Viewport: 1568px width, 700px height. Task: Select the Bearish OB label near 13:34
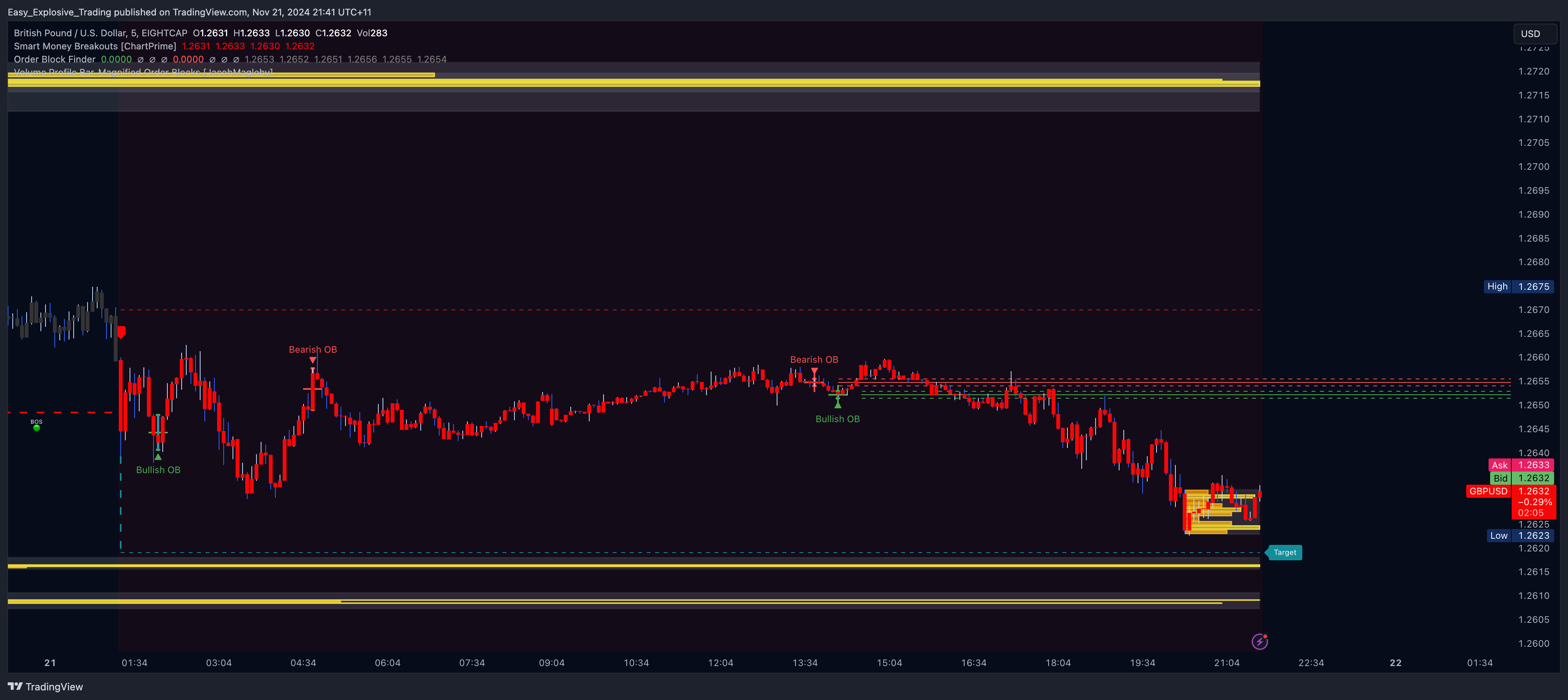click(814, 359)
